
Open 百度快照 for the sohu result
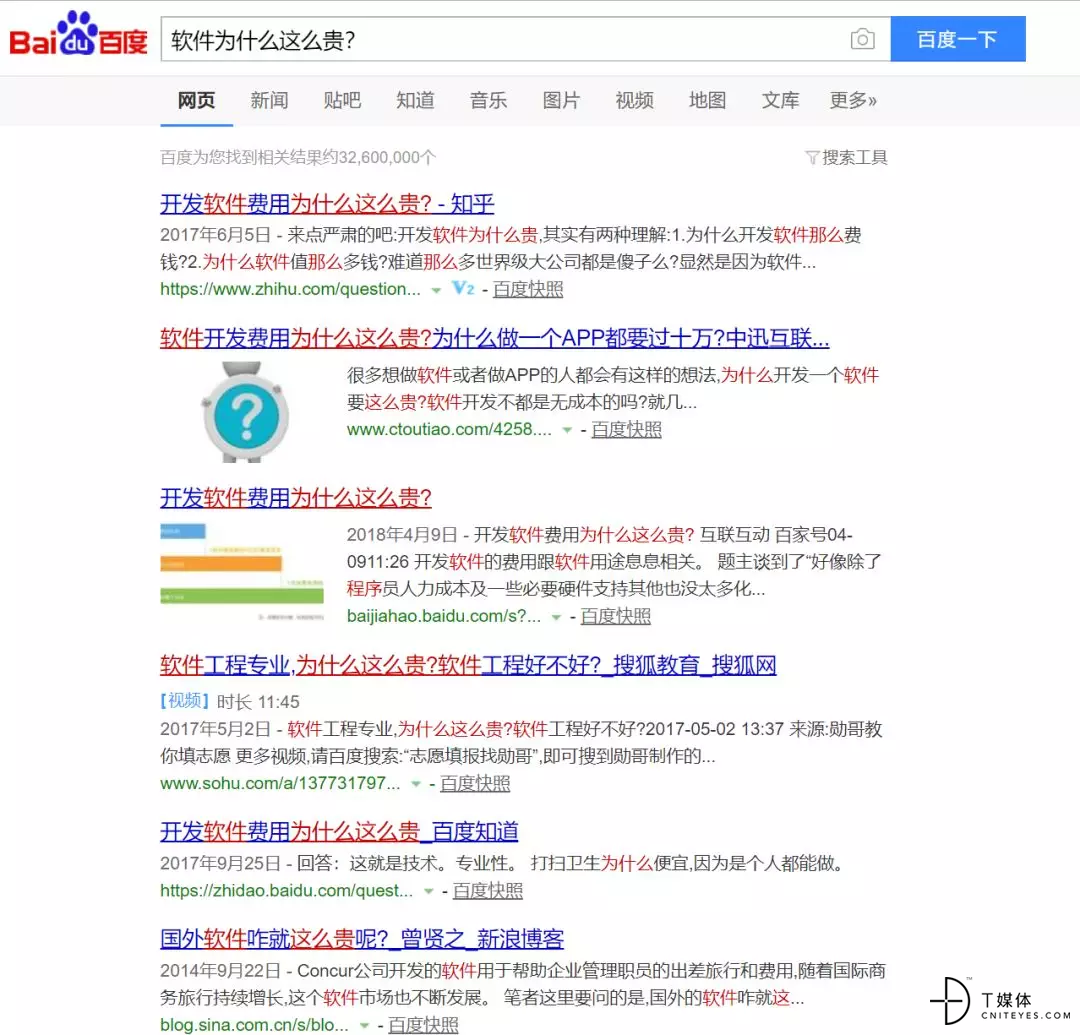pos(475,784)
